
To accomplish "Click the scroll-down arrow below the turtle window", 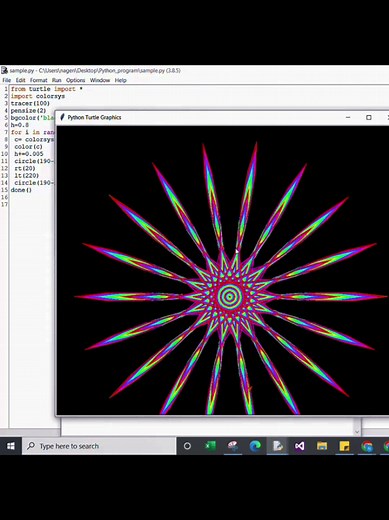I will [x=357, y=432].
